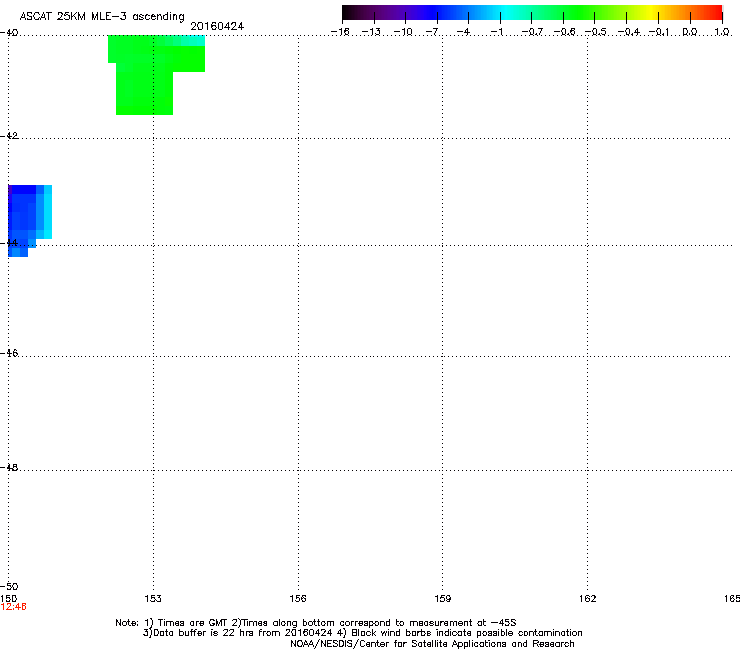Screen dimensions: 740x650
Task: Click the longitude label 156
Action: point(298,599)
